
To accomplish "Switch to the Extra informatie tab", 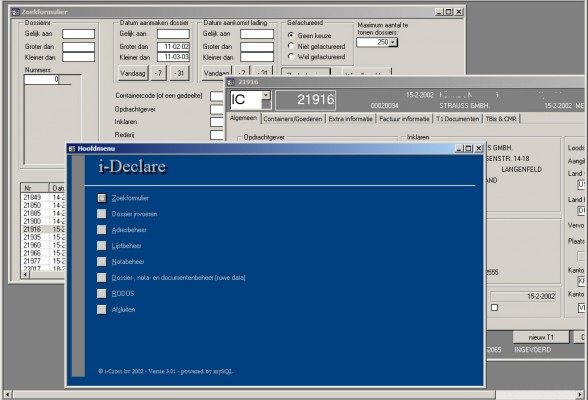I will (x=351, y=119).
